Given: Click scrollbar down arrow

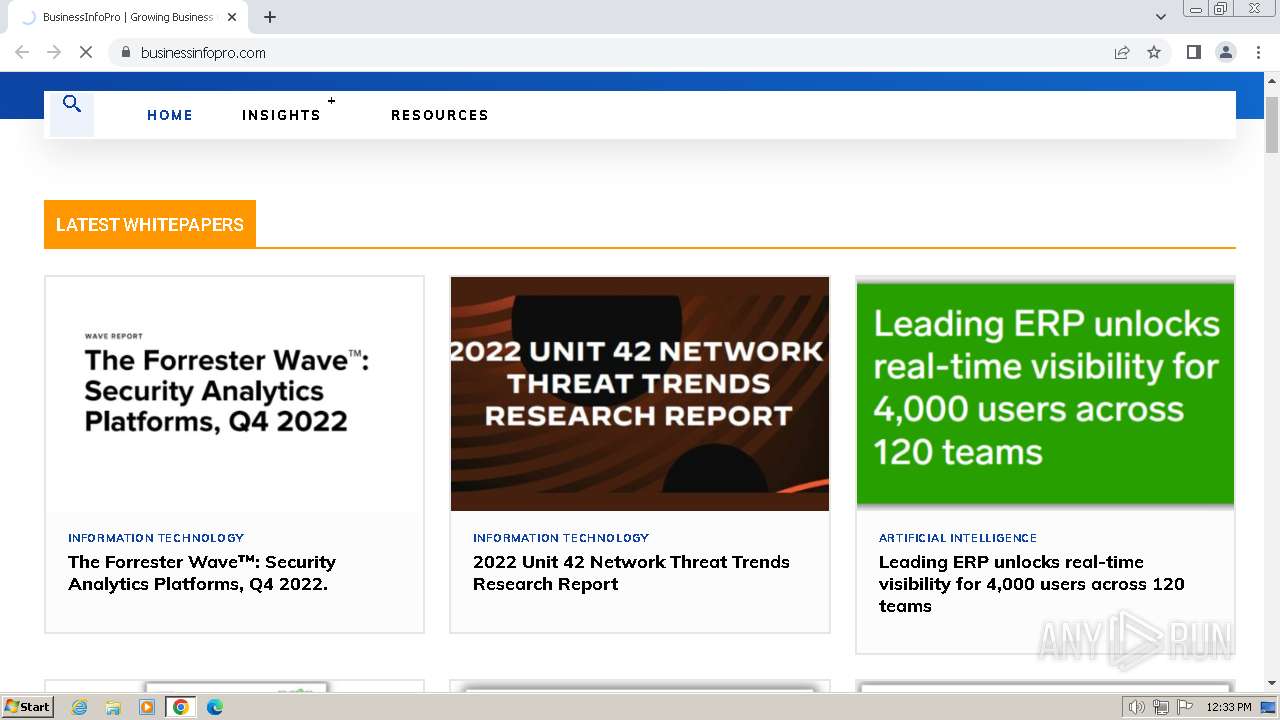Looking at the screenshot, I should 1272,683.
